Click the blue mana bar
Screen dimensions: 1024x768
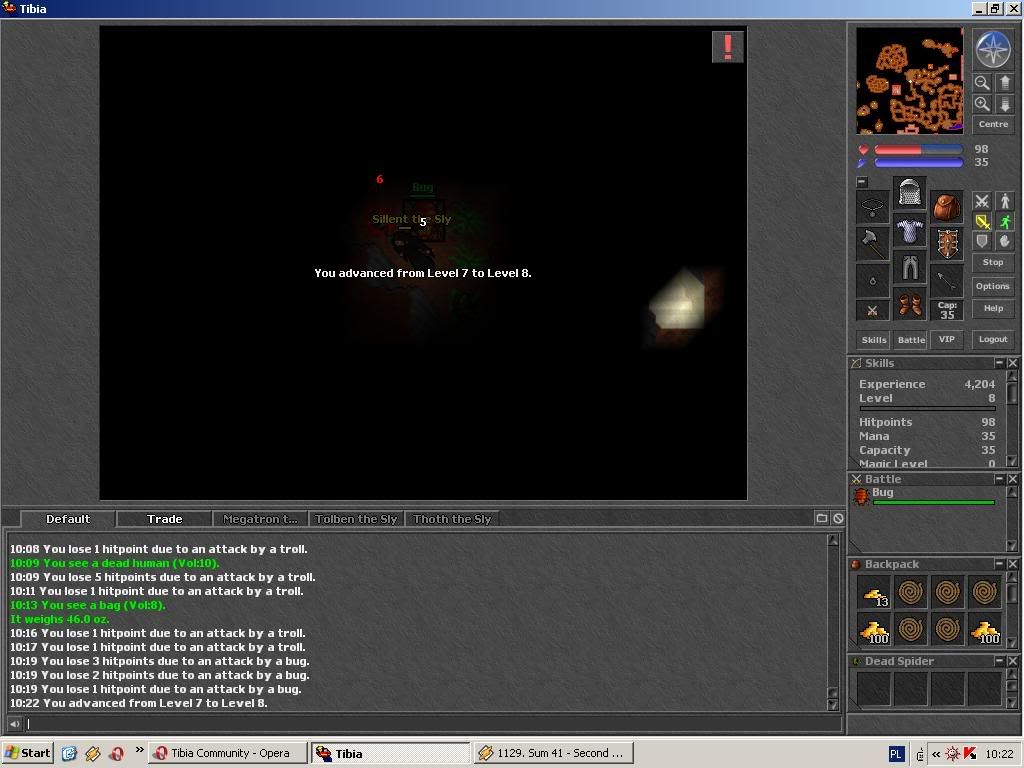tap(918, 162)
